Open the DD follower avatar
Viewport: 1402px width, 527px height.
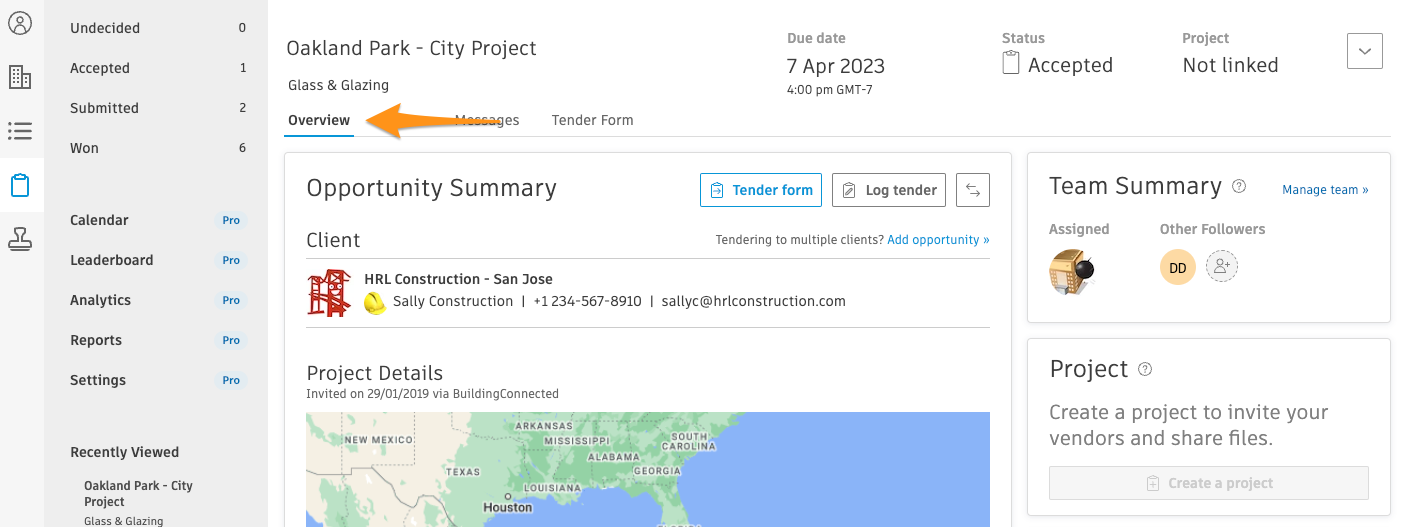(1177, 267)
